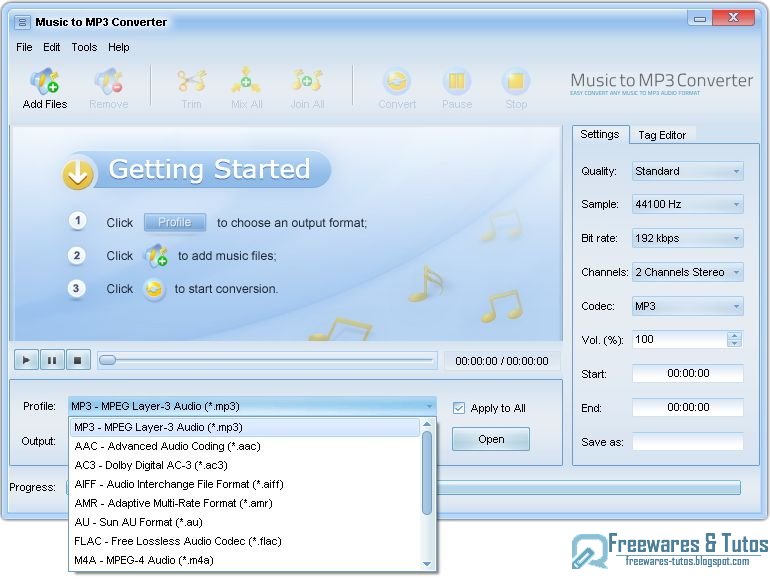Collapse the Profile dropdown via its arrow
This screenshot has height=579, width=770.
coord(429,407)
